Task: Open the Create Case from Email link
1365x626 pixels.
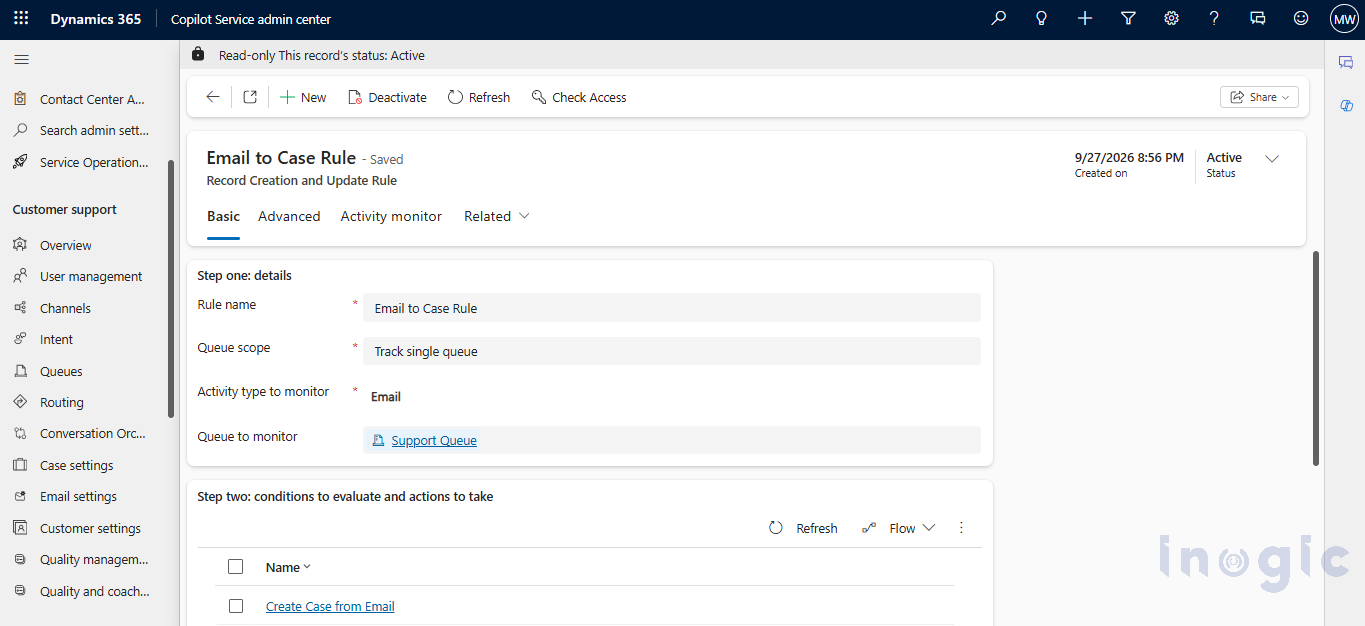Action: pos(330,606)
